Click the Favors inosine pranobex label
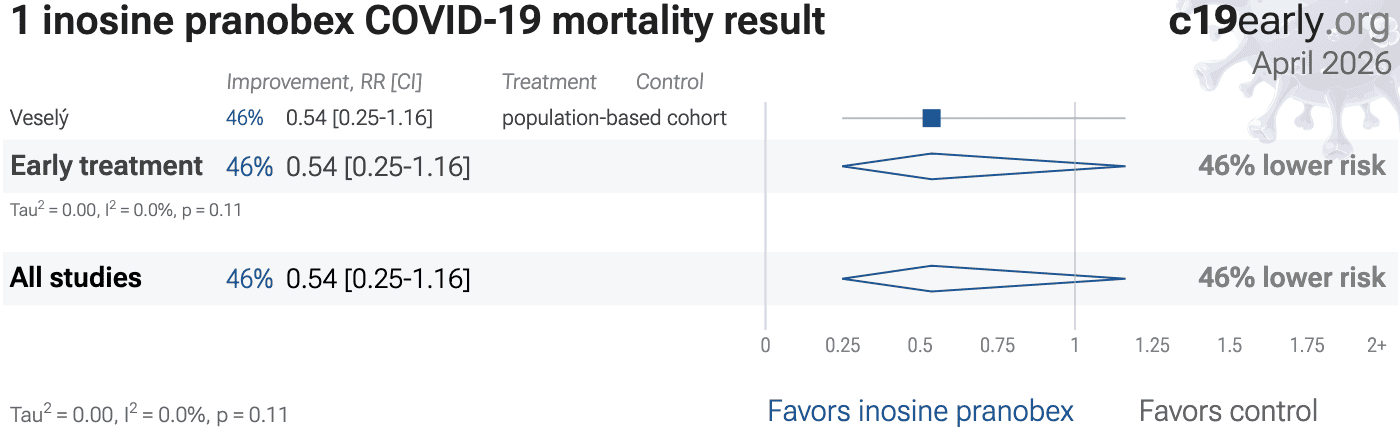The height and width of the screenshot is (429, 1400). point(920,410)
